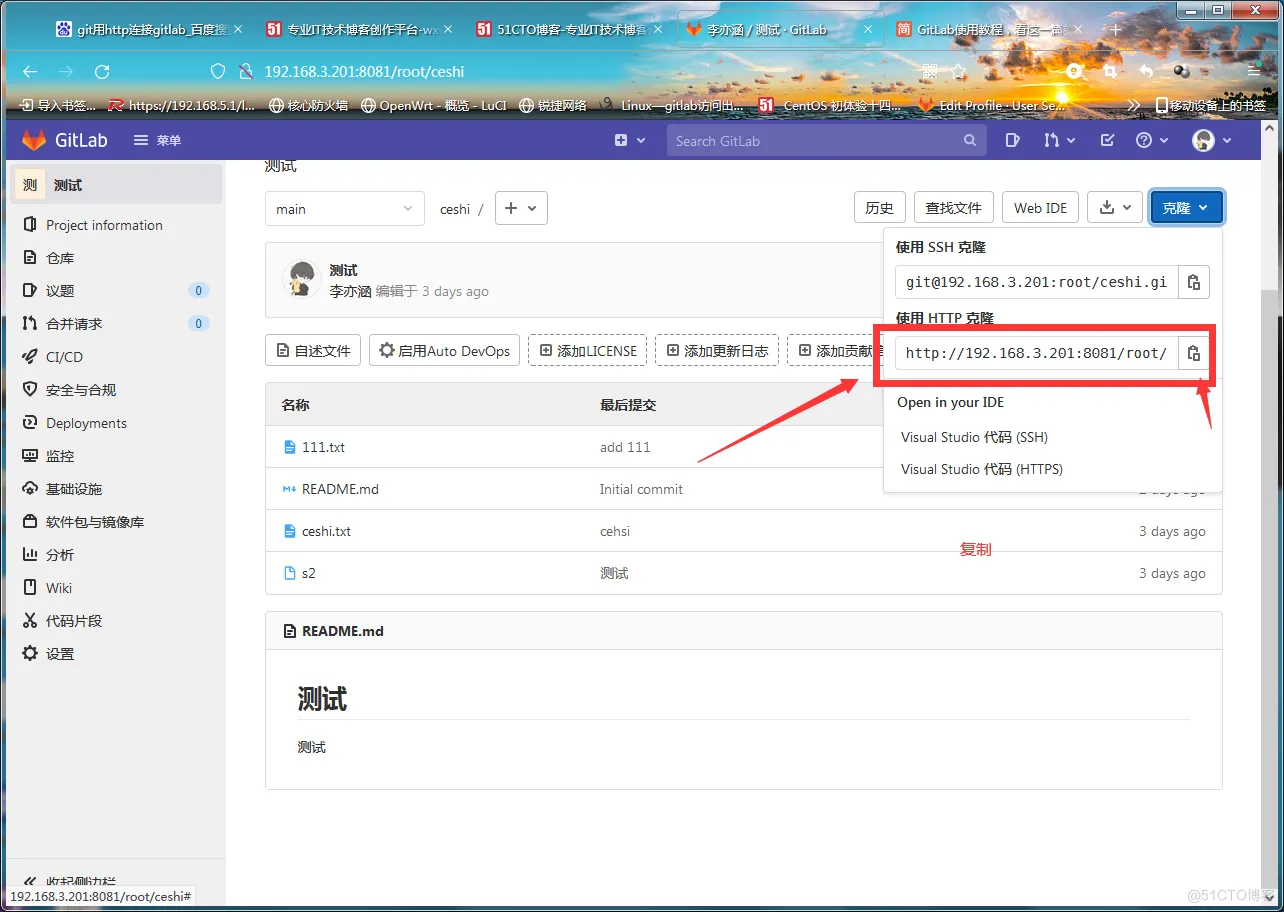1284x912 pixels.
Task: Click the README.md panel header link
Action: click(343, 631)
